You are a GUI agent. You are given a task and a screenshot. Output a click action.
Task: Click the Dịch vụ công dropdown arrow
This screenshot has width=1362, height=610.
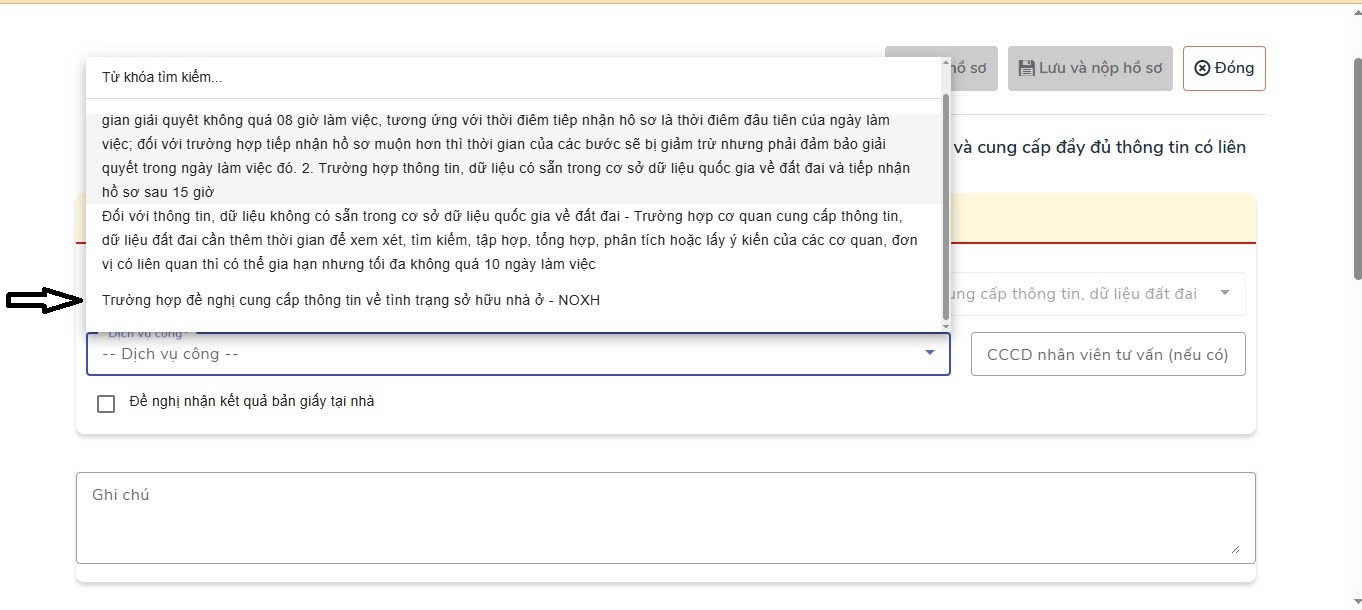coord(929,353)
